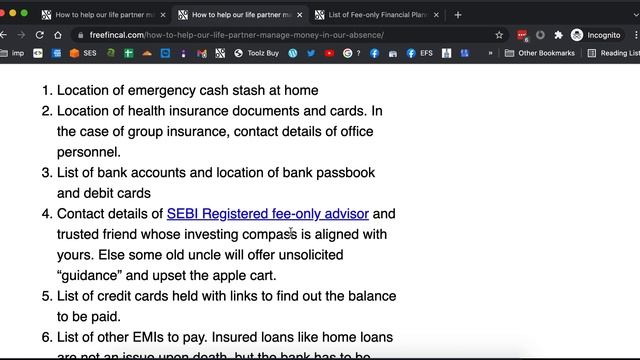
Task: Open the EFS Facebook bookmark
Action: (420, 53)
